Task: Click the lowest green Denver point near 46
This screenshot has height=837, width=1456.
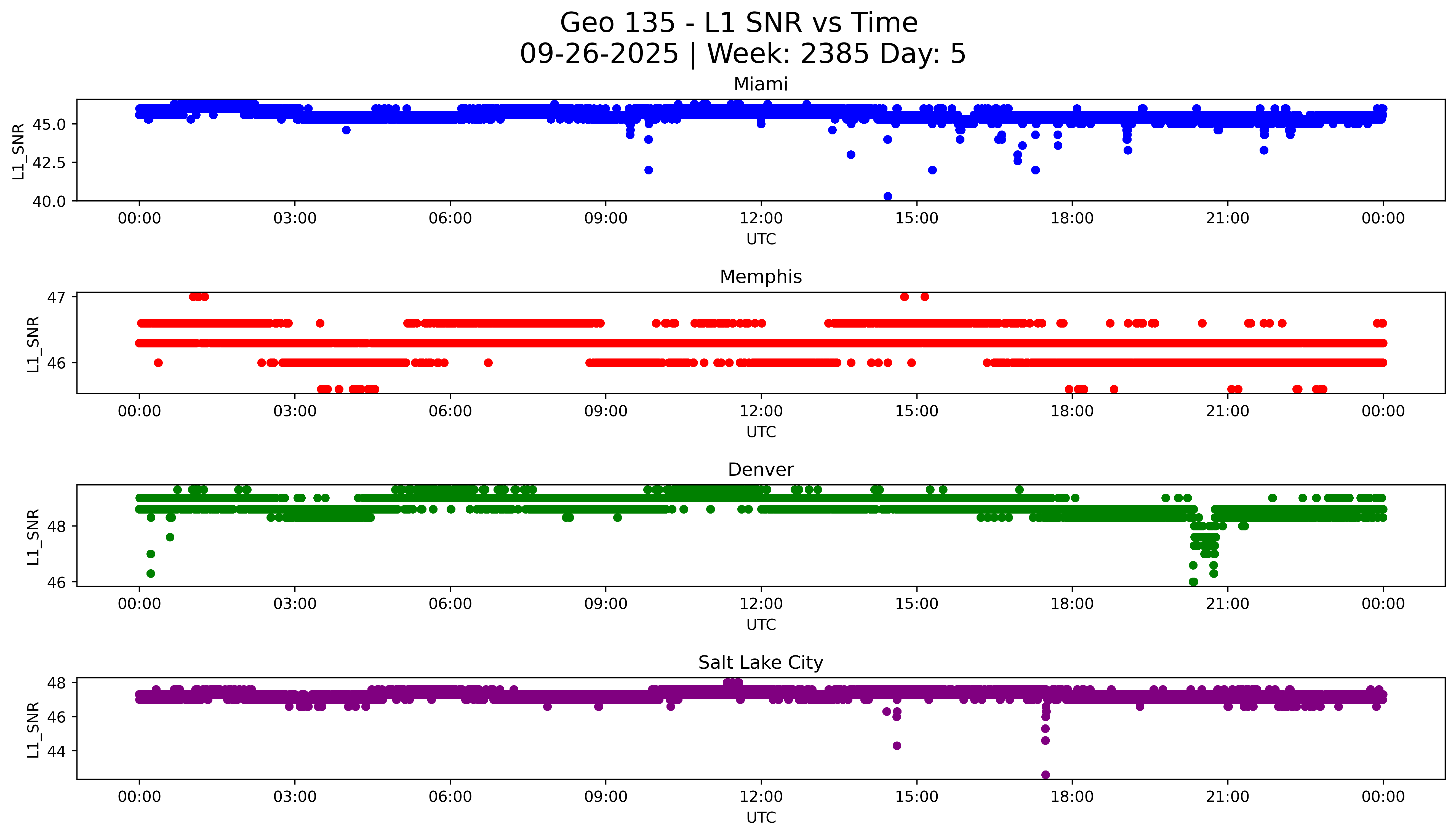Action: [1193, 582]
